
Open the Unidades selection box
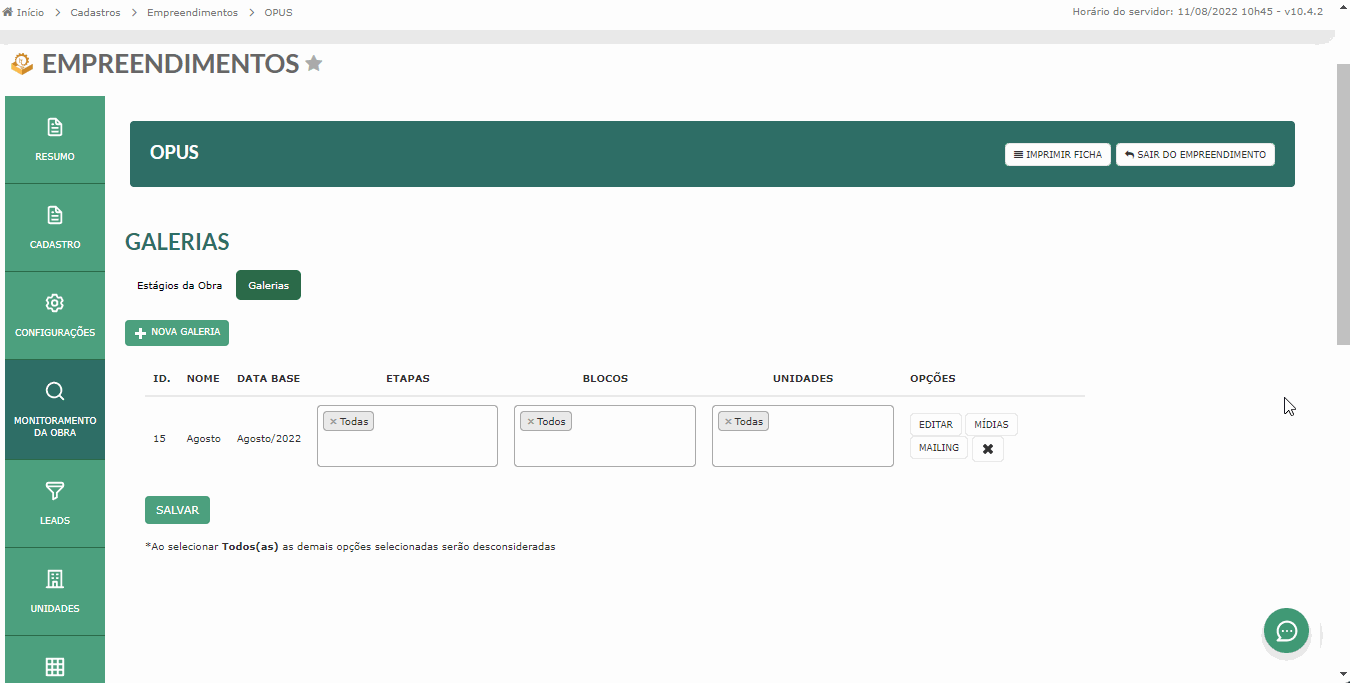click(803, 436)
